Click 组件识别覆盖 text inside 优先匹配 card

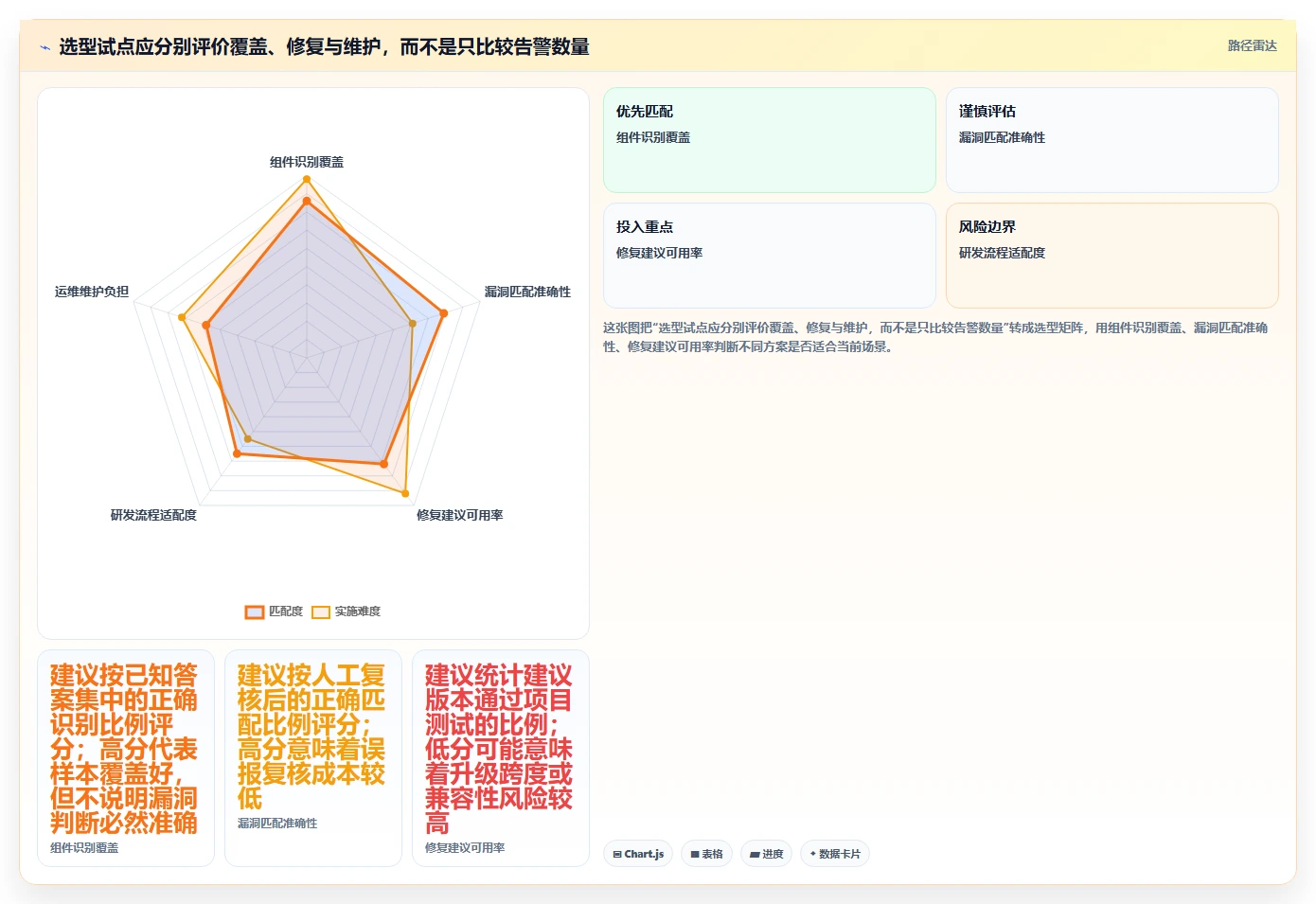pos(653,137)
